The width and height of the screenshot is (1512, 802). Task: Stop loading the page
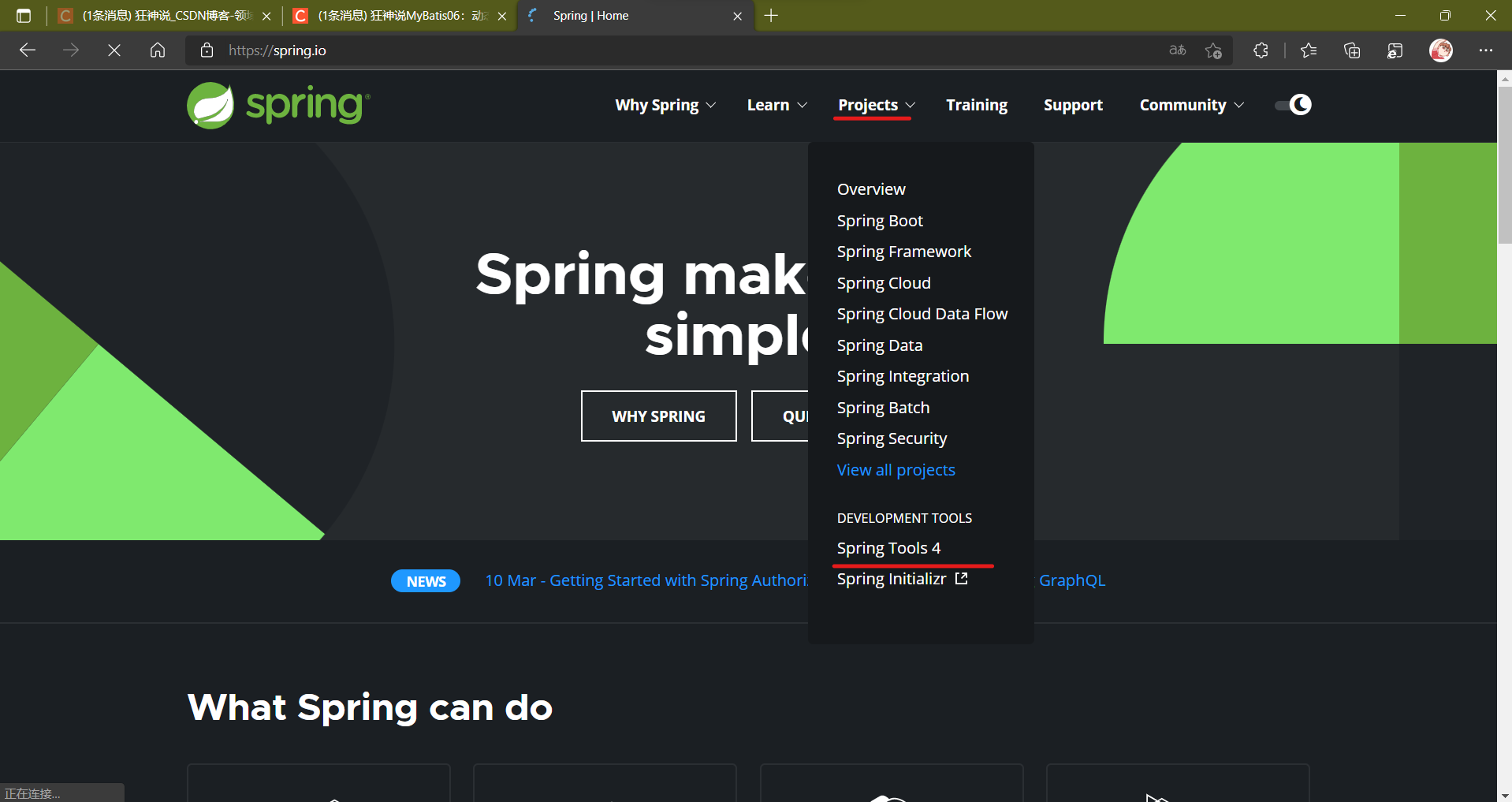click(x=114, y=50)
